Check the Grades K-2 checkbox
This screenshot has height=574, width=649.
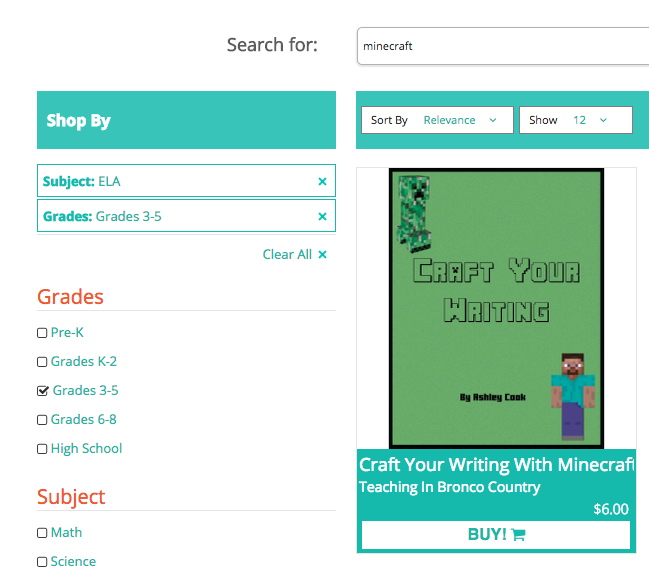point(42,362)
